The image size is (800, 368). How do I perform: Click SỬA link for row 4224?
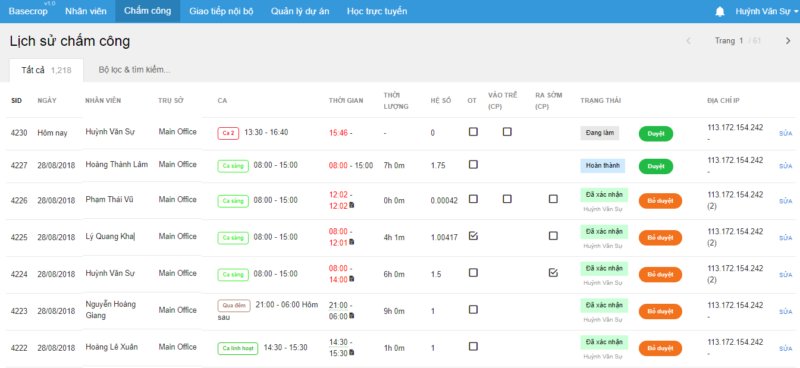pyautogui.click(x=786, y=275)
